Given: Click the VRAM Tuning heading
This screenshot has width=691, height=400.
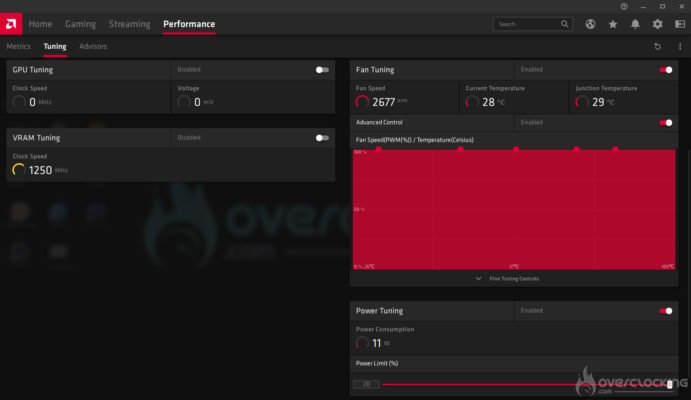Looking at the screenshot, I should [x=36, y=138].
